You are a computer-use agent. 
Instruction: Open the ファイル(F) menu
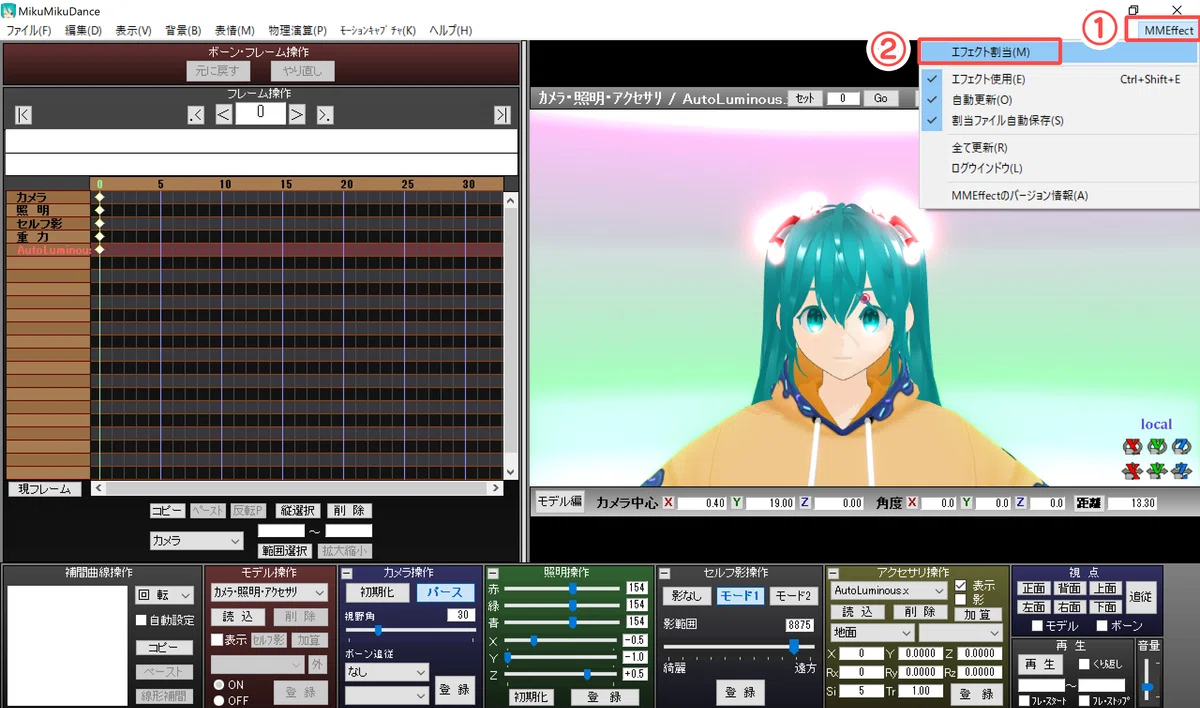pos(29,30)
